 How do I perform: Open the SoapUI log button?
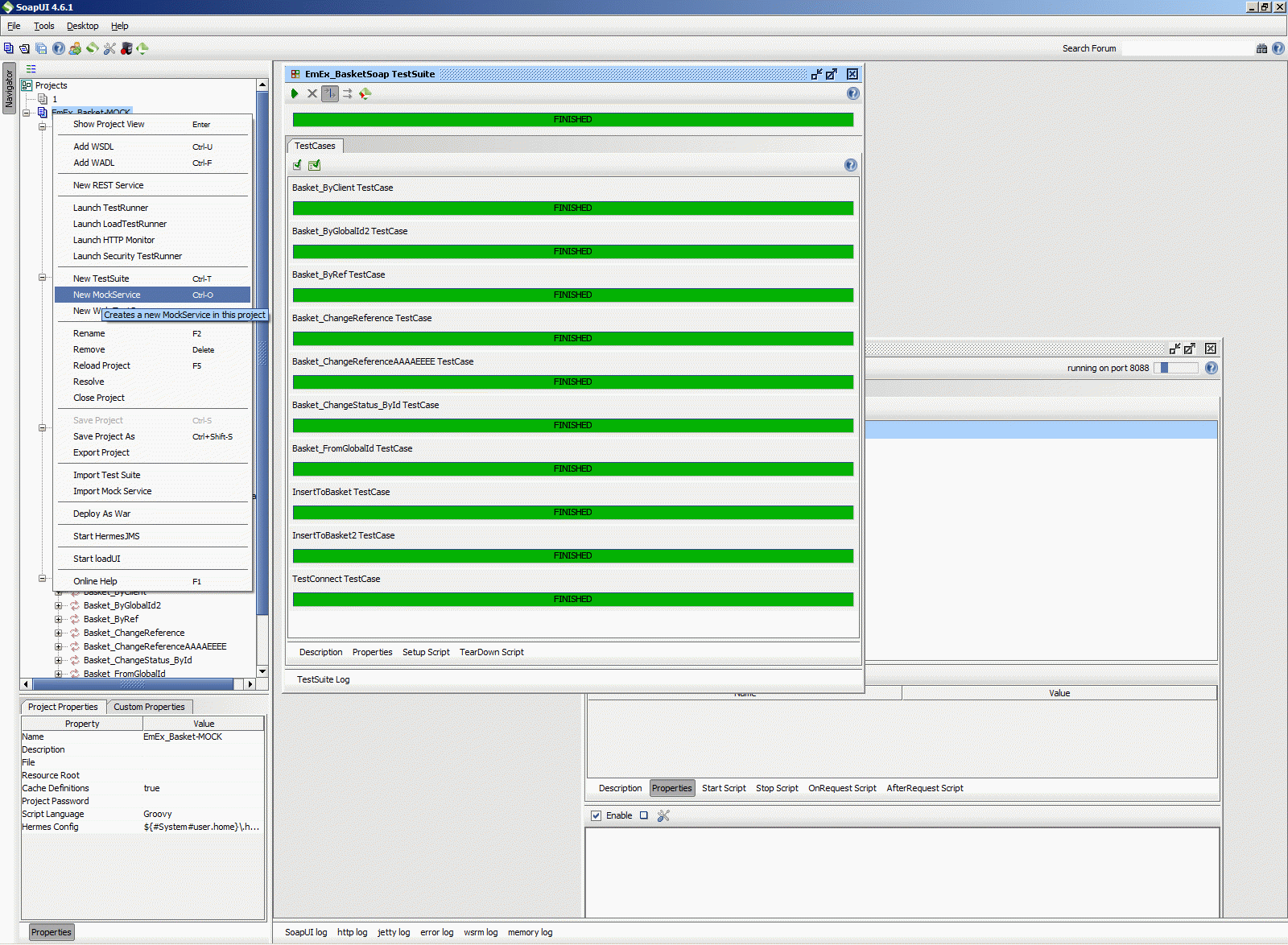coord(306,932)
